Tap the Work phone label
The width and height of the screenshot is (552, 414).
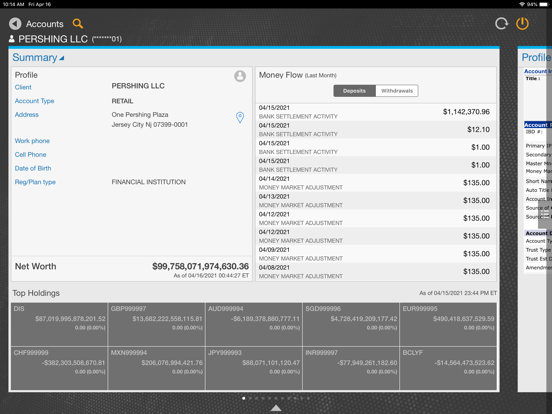pos(32,141)
